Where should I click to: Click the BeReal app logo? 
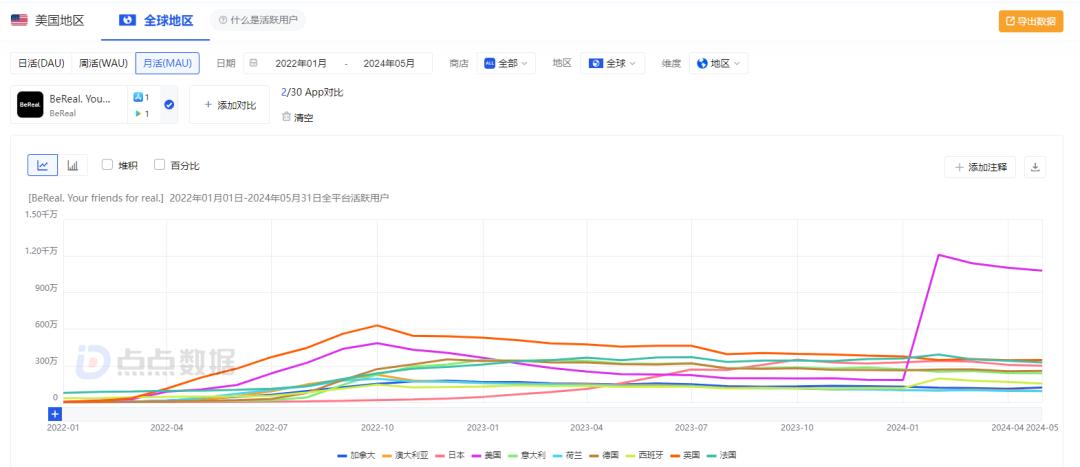(30, 105)
